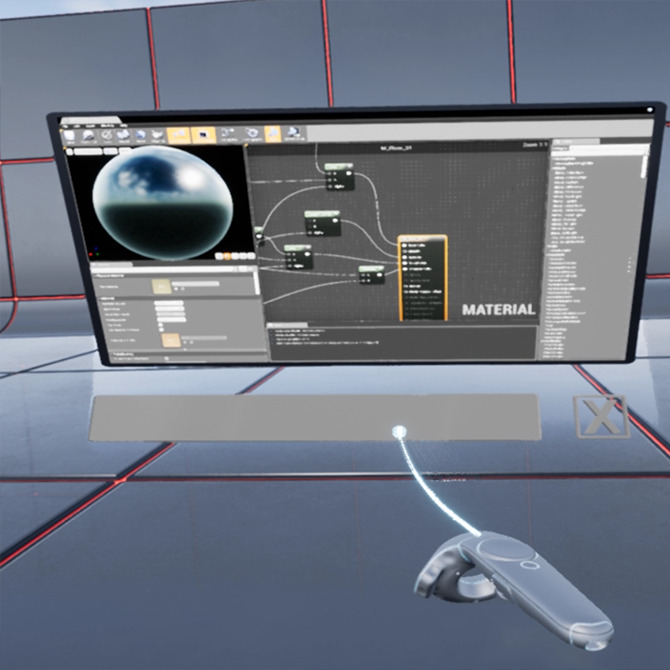670x670 pixels.
Task: Click the X close button beside the keyboard bar
Action: [602, 417]
